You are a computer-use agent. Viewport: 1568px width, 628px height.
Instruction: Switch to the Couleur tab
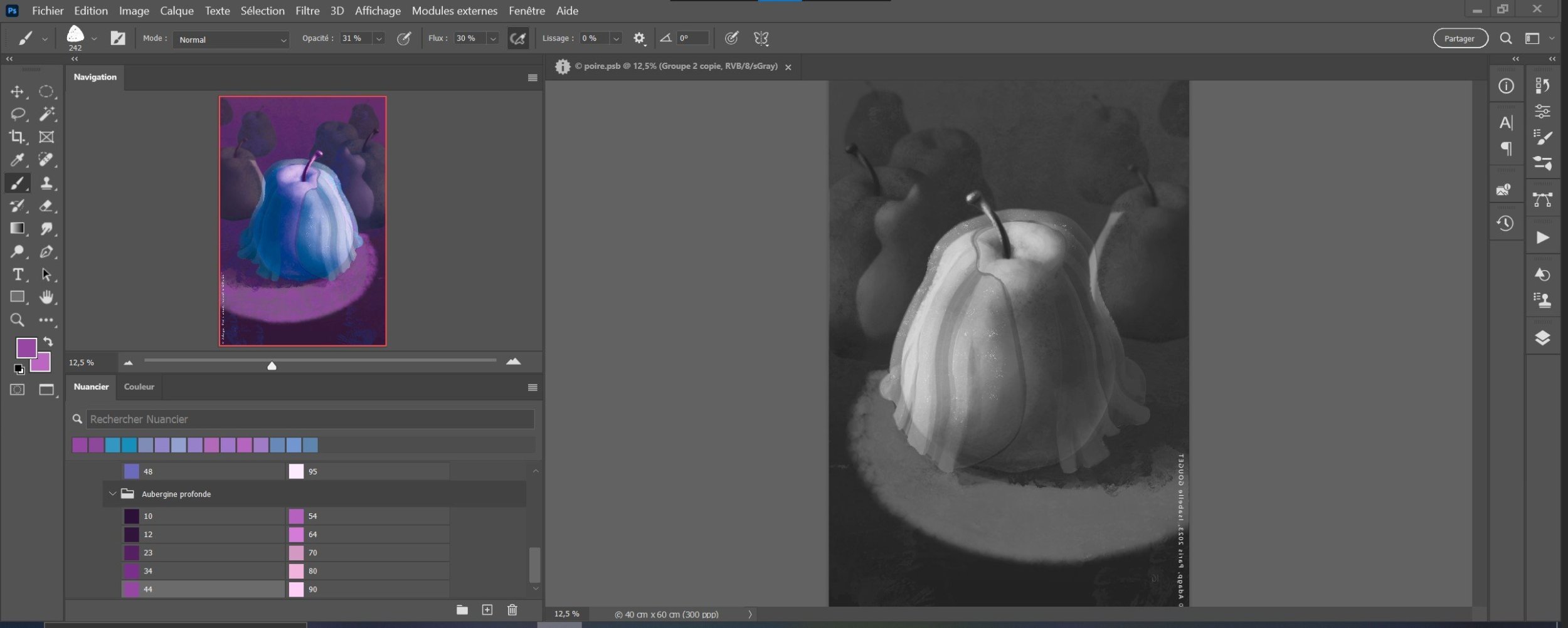139,387
